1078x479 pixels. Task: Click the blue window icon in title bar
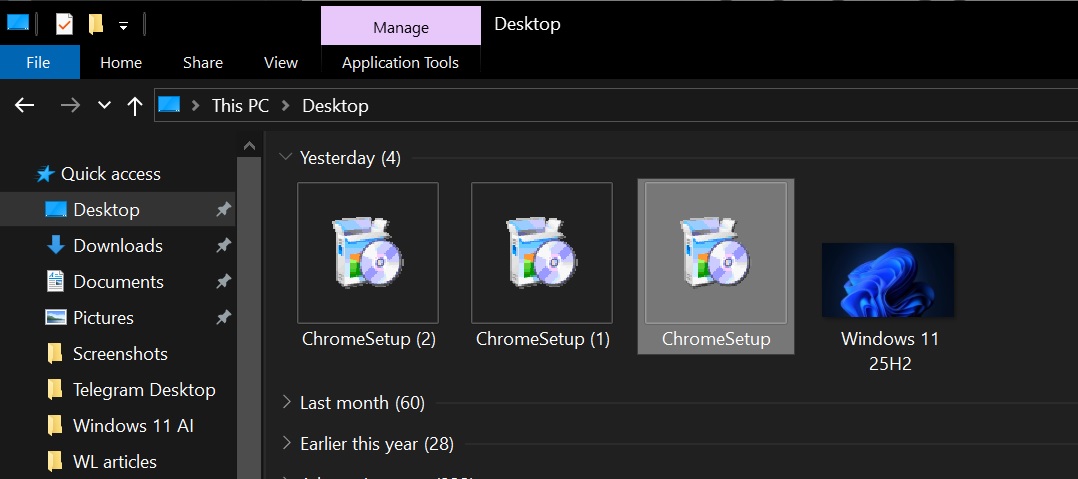point(17,23)
